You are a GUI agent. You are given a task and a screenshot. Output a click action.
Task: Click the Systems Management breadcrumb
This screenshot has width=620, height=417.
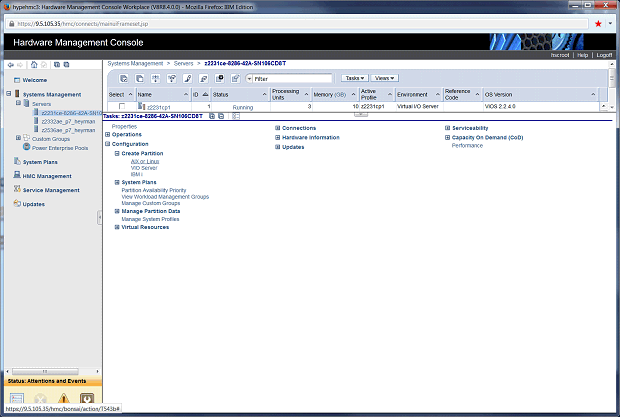[x=135, y=63]
